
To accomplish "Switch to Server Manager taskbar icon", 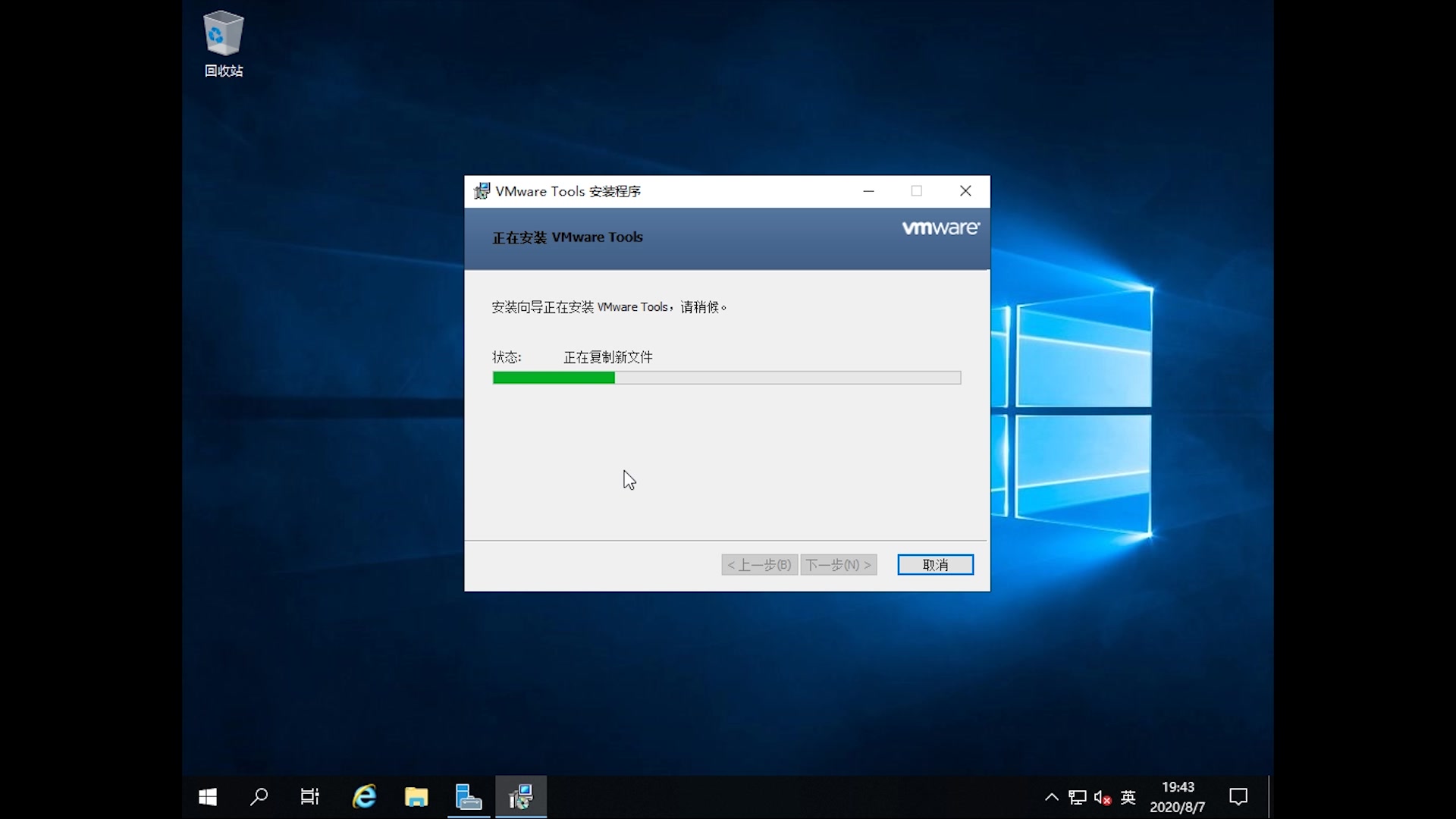I will click(x=469, y=797).
